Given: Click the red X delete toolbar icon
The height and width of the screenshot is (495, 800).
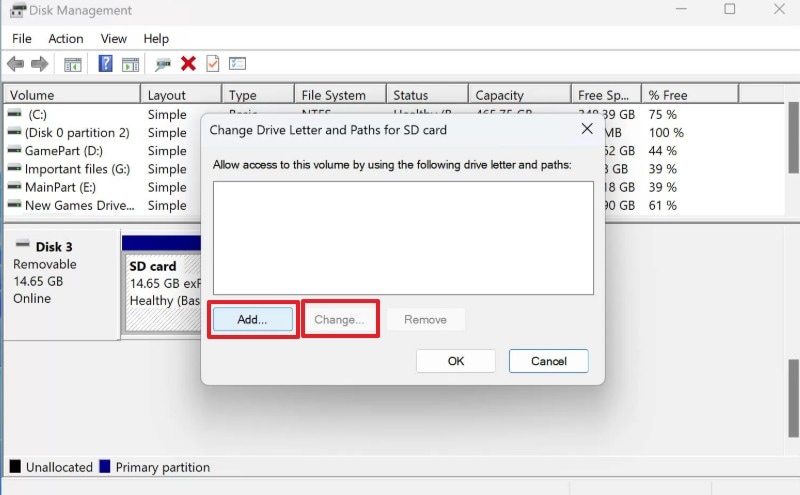Looking at the screenshot, I should [x=188, y=64].
